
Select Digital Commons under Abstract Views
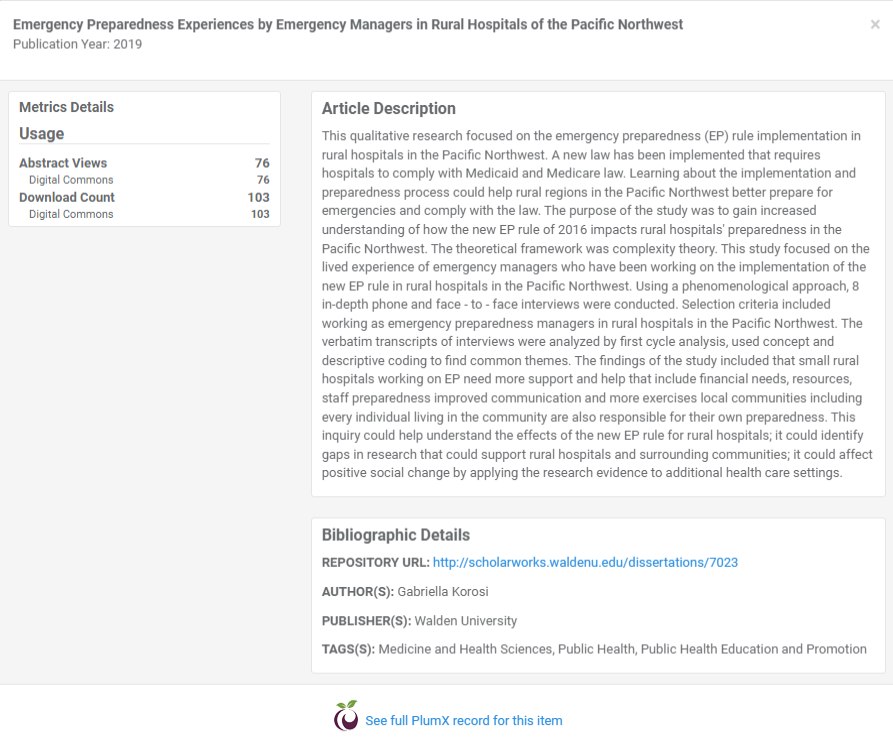point(71,180)
